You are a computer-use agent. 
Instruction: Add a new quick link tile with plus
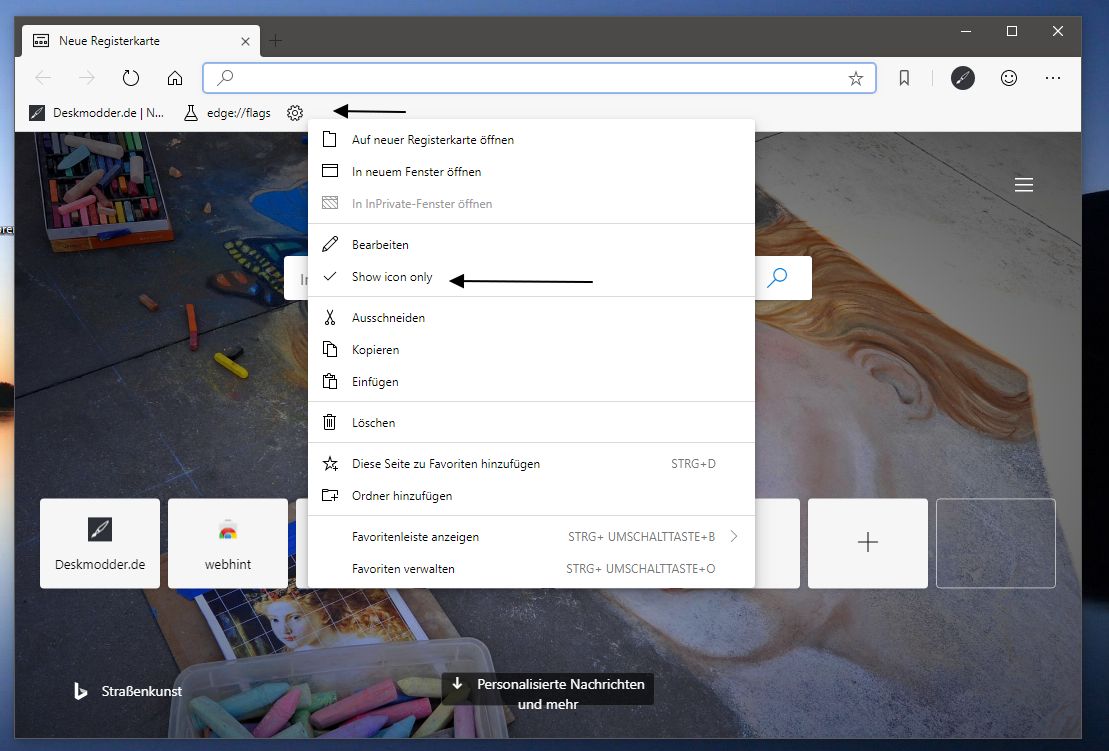(867, 543)
